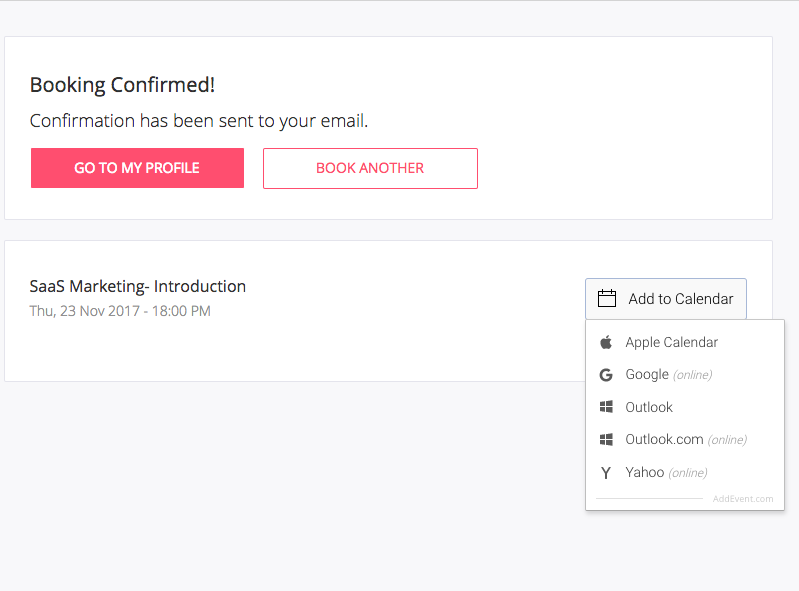This screenshot has height=591, width=799.
Task: Select Apple Calendar from the list
Action: [671, 342]
